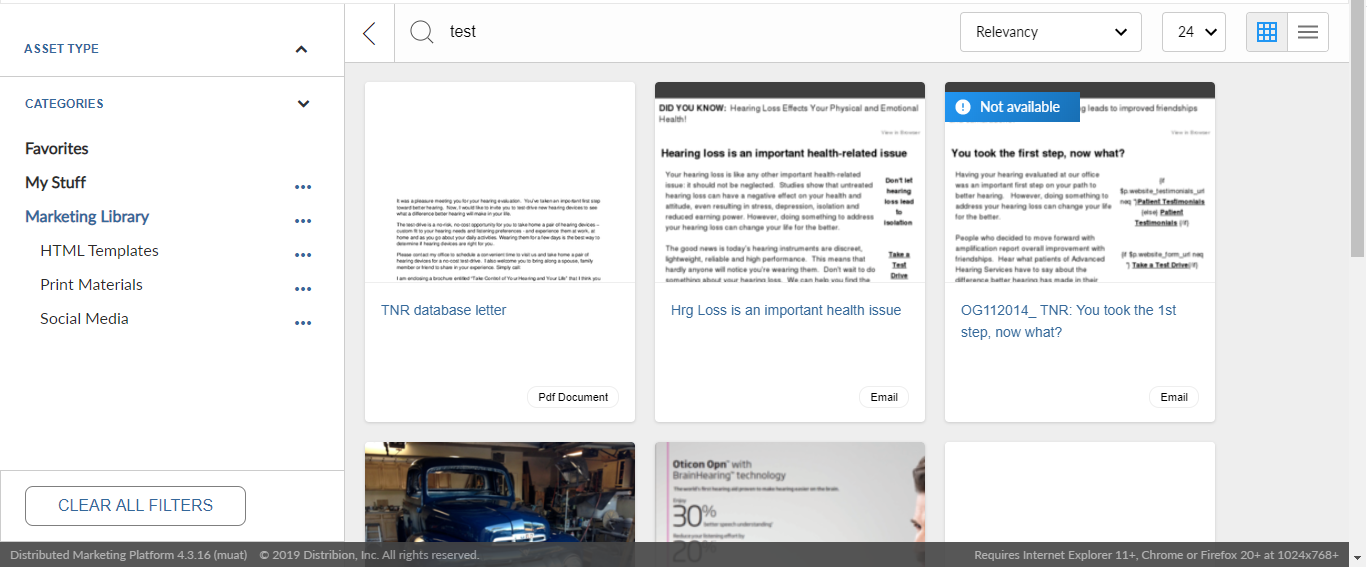Switch to grid view
The width and height of the screenshot is (1367, 567).
pyautogui.click(x=1267, y=32)
